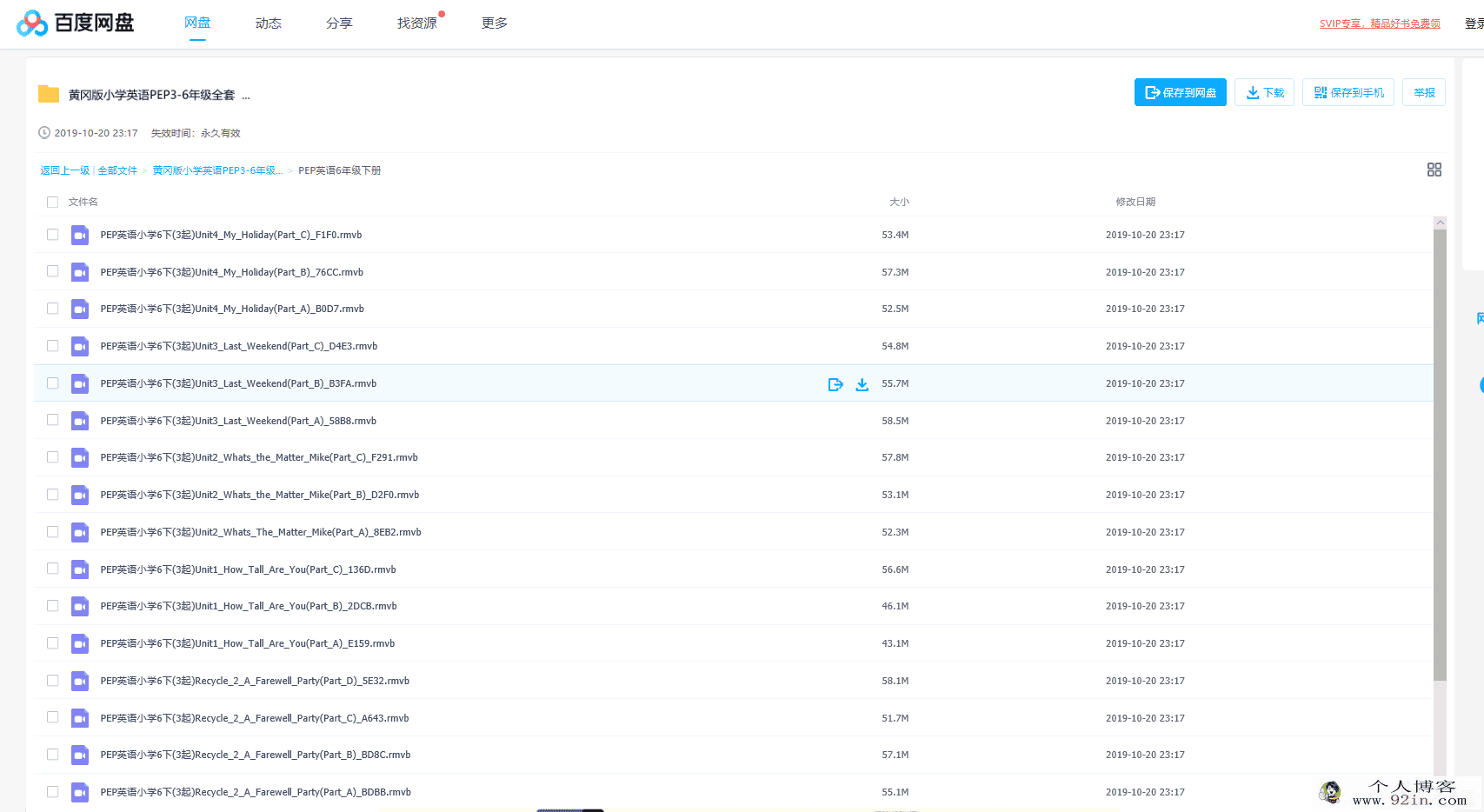The height and width of the screenshot is (812, 1484).
Task: Open the 网盘 tab
Action: tap(197, 23)
